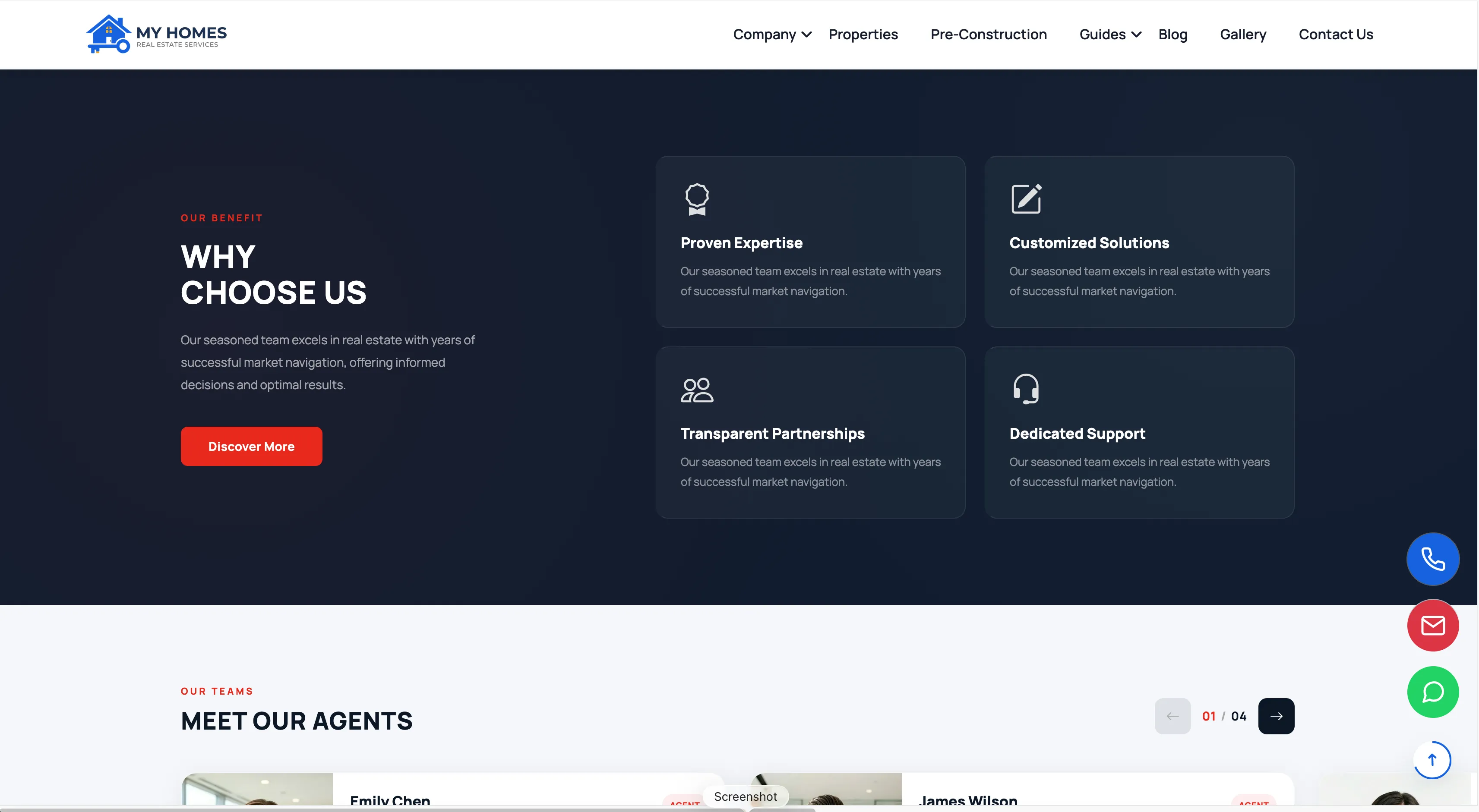Click Emily Chen's agent photo
This screenshot has width=1479, height=812.
click(257, 789)
